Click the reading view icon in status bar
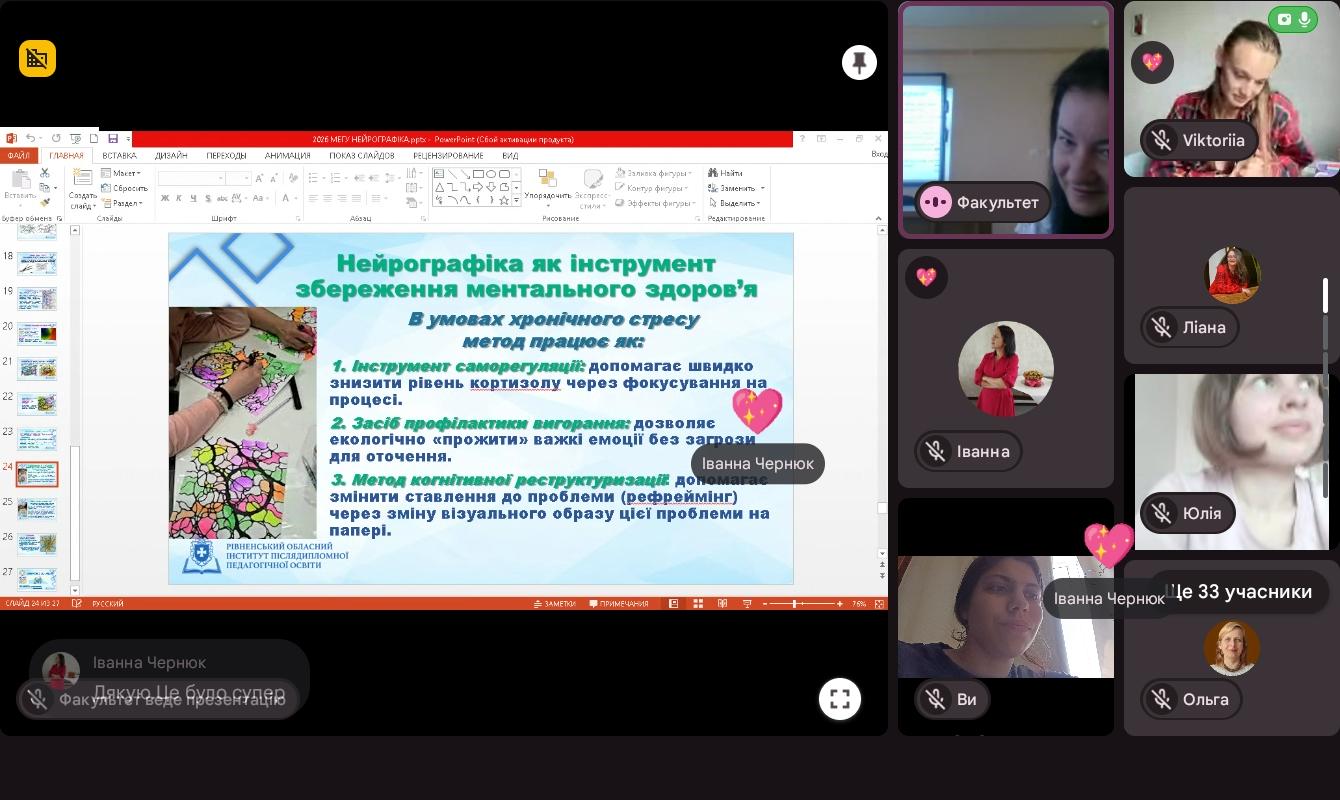 [722, 604]
